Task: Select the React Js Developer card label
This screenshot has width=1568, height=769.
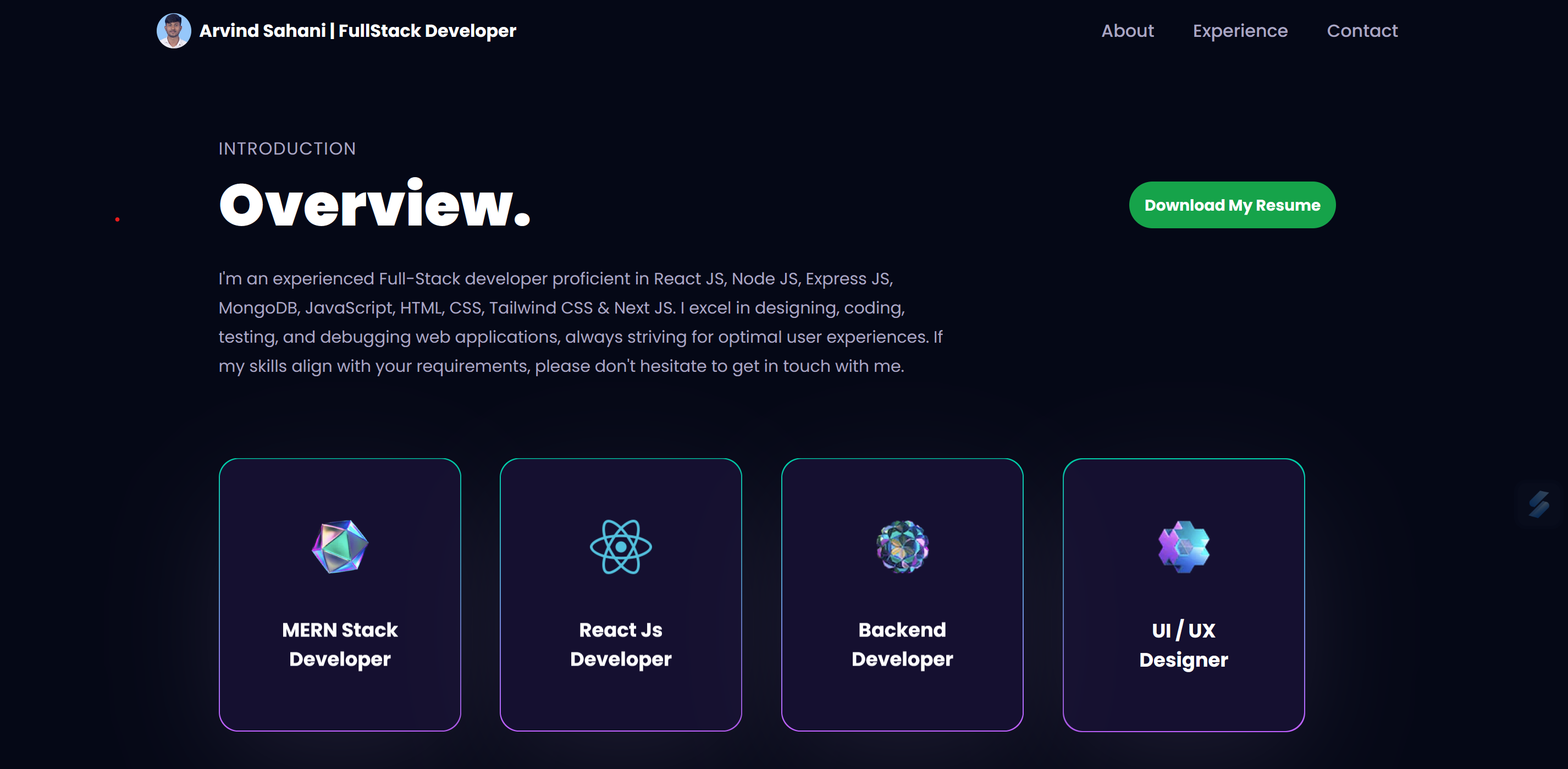Action: point(620,644)
